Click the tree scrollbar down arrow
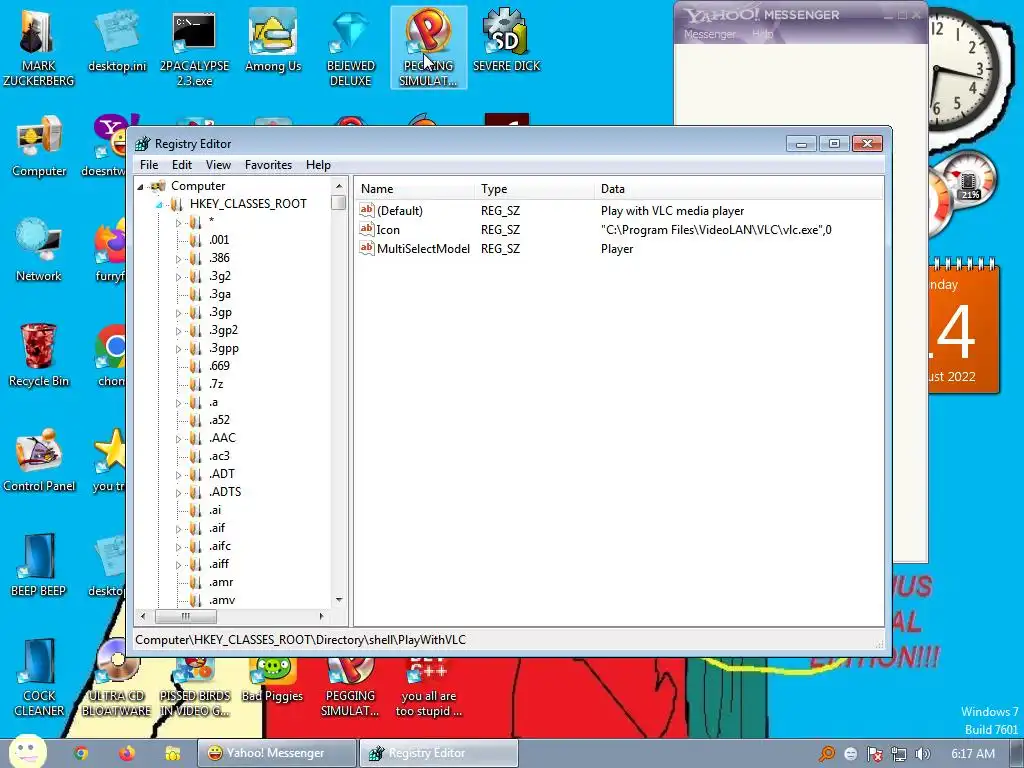1024x768 pixels. [x=338, y=600]
